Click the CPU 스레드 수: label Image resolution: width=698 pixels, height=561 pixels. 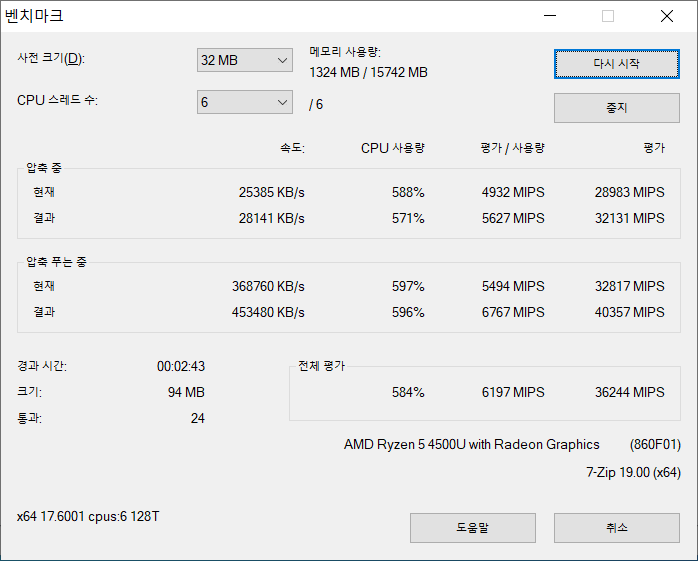tap(57, 100)
